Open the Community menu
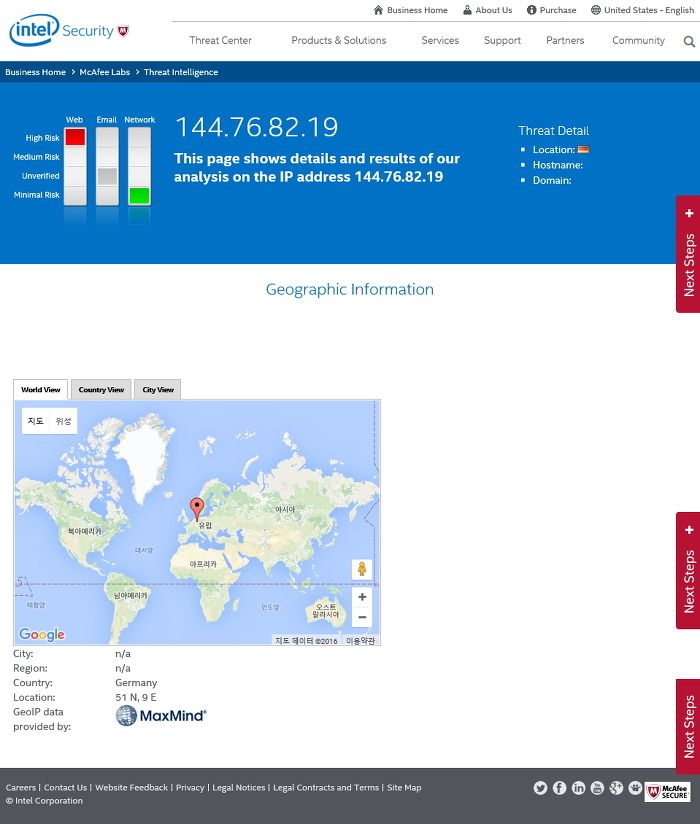The image size is (700, 824). (638, 40)
